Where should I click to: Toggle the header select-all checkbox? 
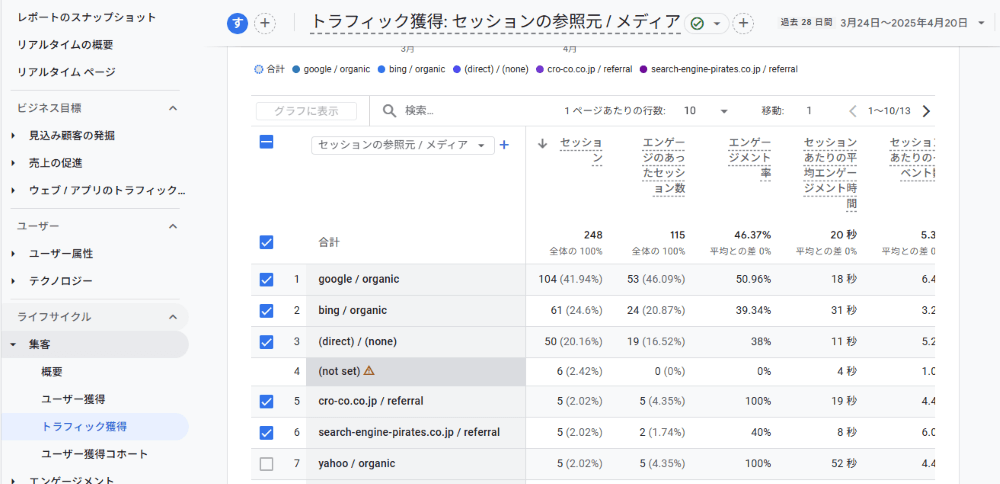click(x=267, y=142)
